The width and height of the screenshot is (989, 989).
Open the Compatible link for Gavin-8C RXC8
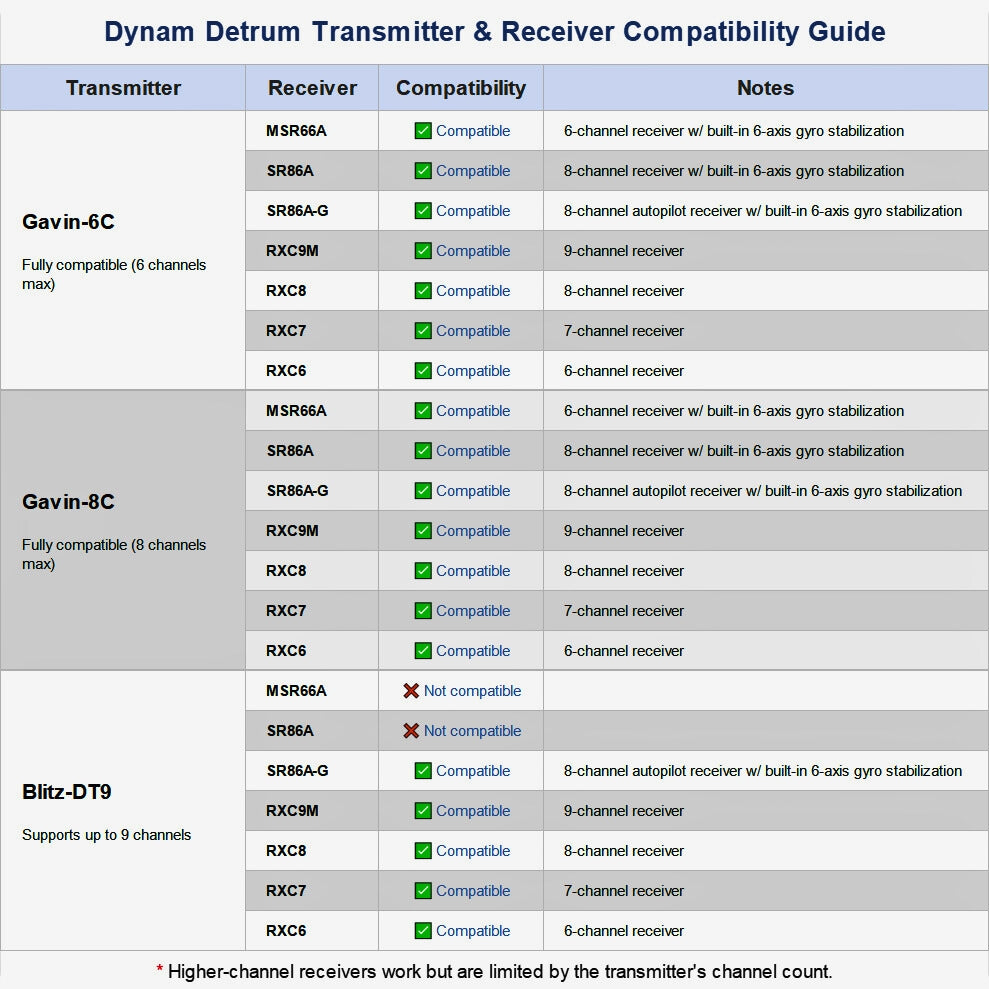[x=472, y=571]
